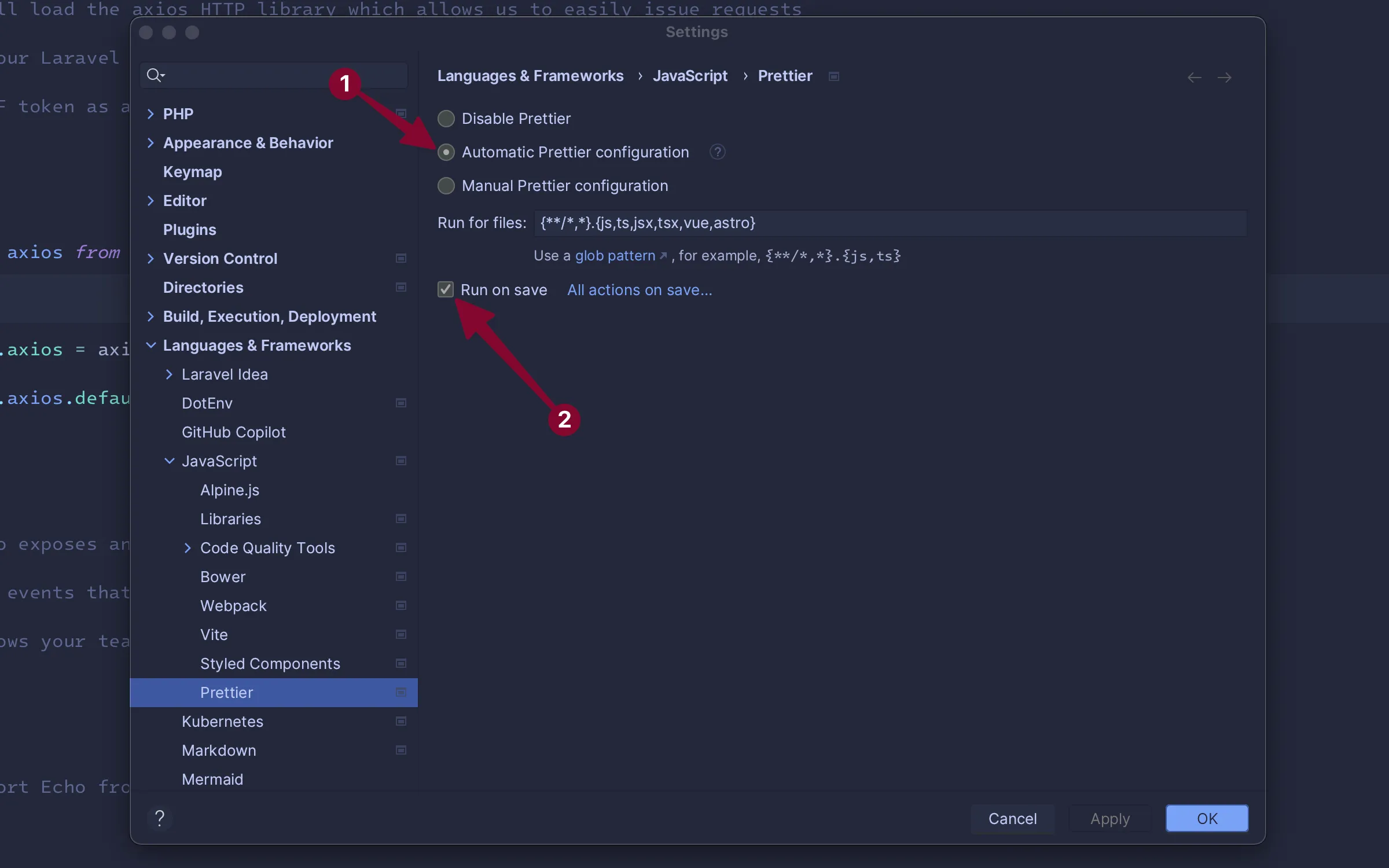Click the project icon beside Styled Components row

(400, 663)
